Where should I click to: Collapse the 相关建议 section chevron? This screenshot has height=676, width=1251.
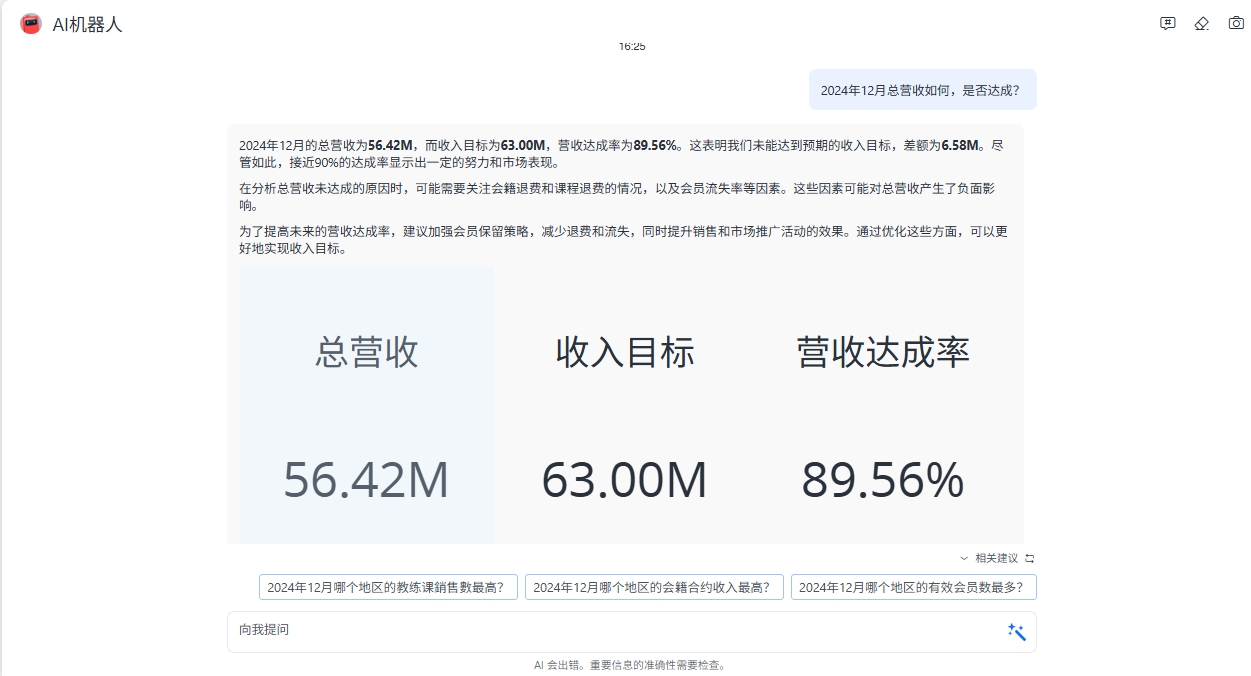(964, 558)
